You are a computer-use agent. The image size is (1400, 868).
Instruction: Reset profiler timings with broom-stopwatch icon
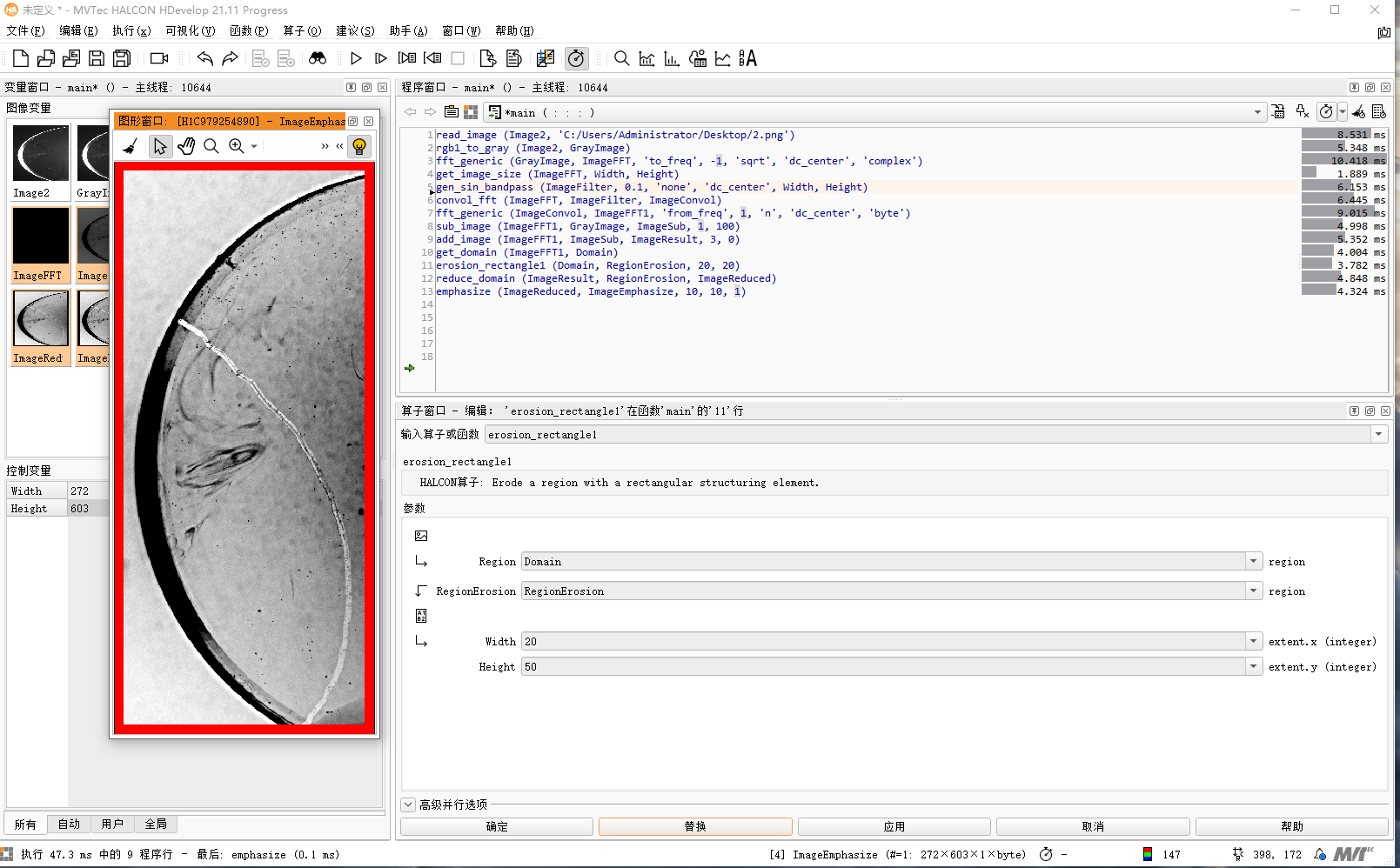(1358, 111)
